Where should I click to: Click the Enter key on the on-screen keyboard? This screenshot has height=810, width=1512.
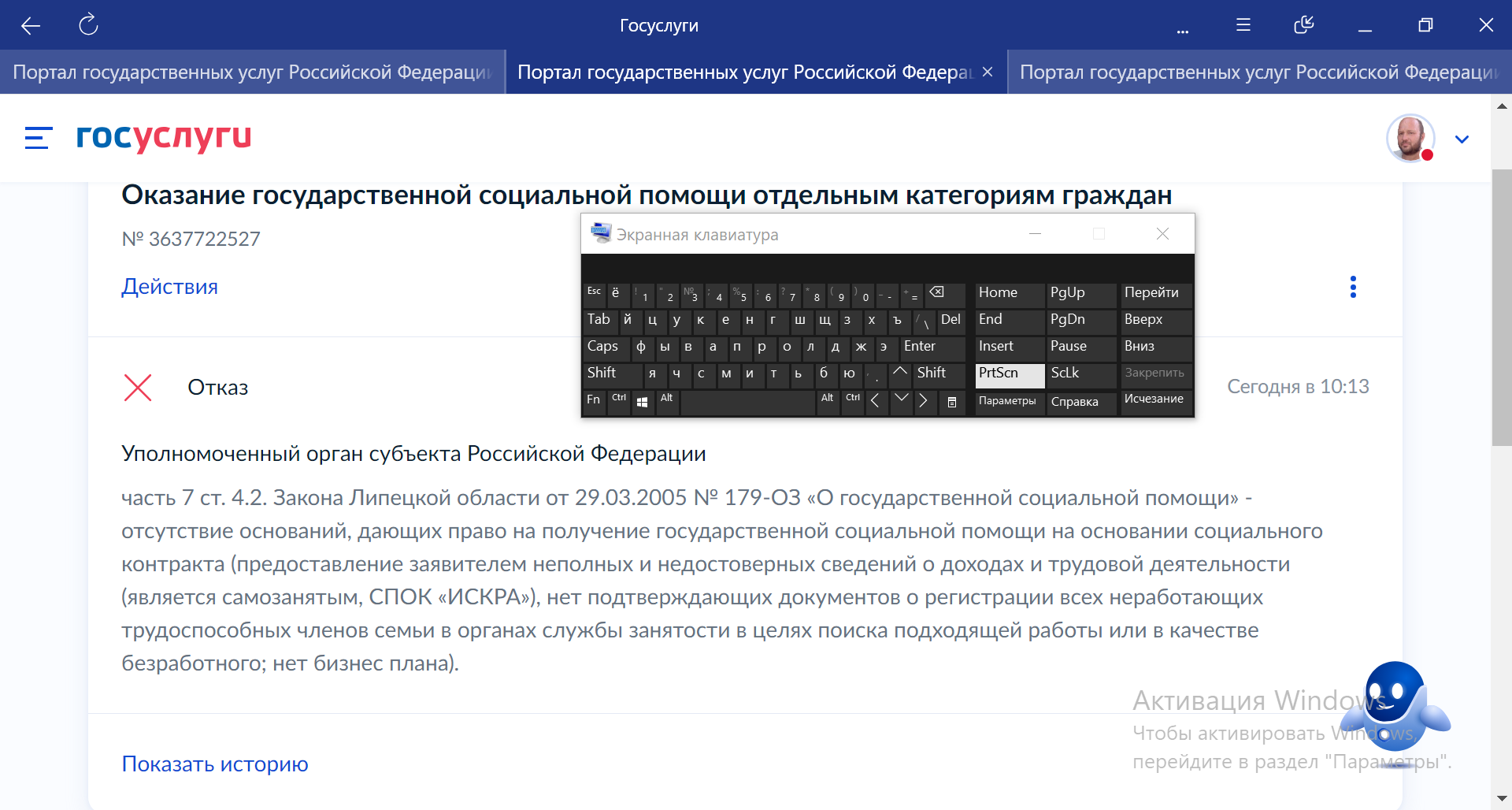pyautogui.click(x=932, y=348)
